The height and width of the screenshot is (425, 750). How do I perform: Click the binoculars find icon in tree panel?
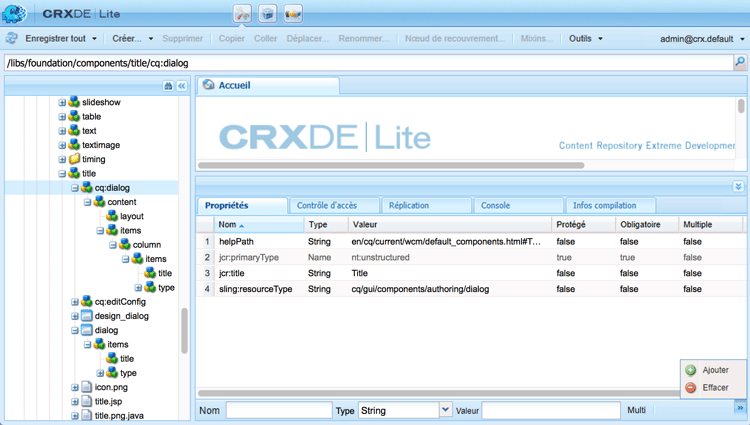pos(168,86)
